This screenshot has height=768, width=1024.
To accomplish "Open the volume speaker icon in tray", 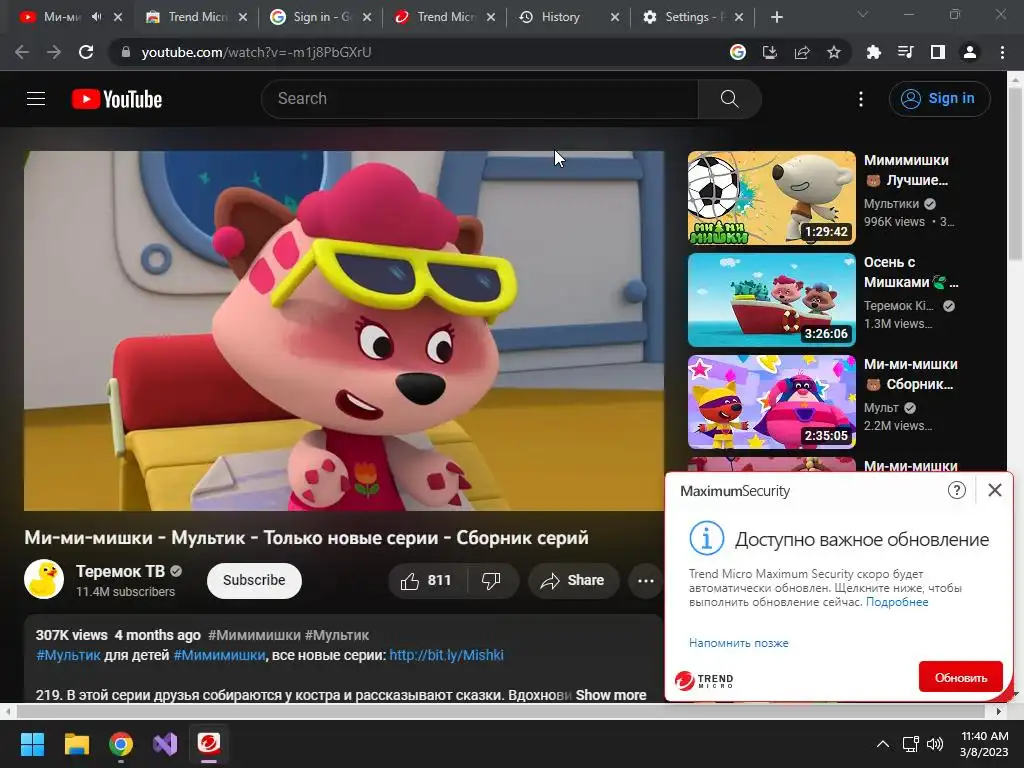I will pos(935,744).
